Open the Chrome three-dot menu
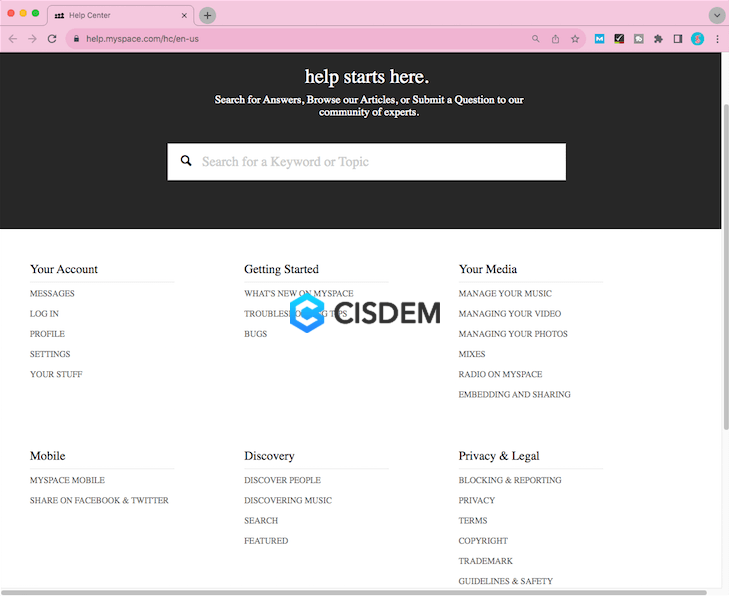This screenshot has width=729, height=596. 717,39
